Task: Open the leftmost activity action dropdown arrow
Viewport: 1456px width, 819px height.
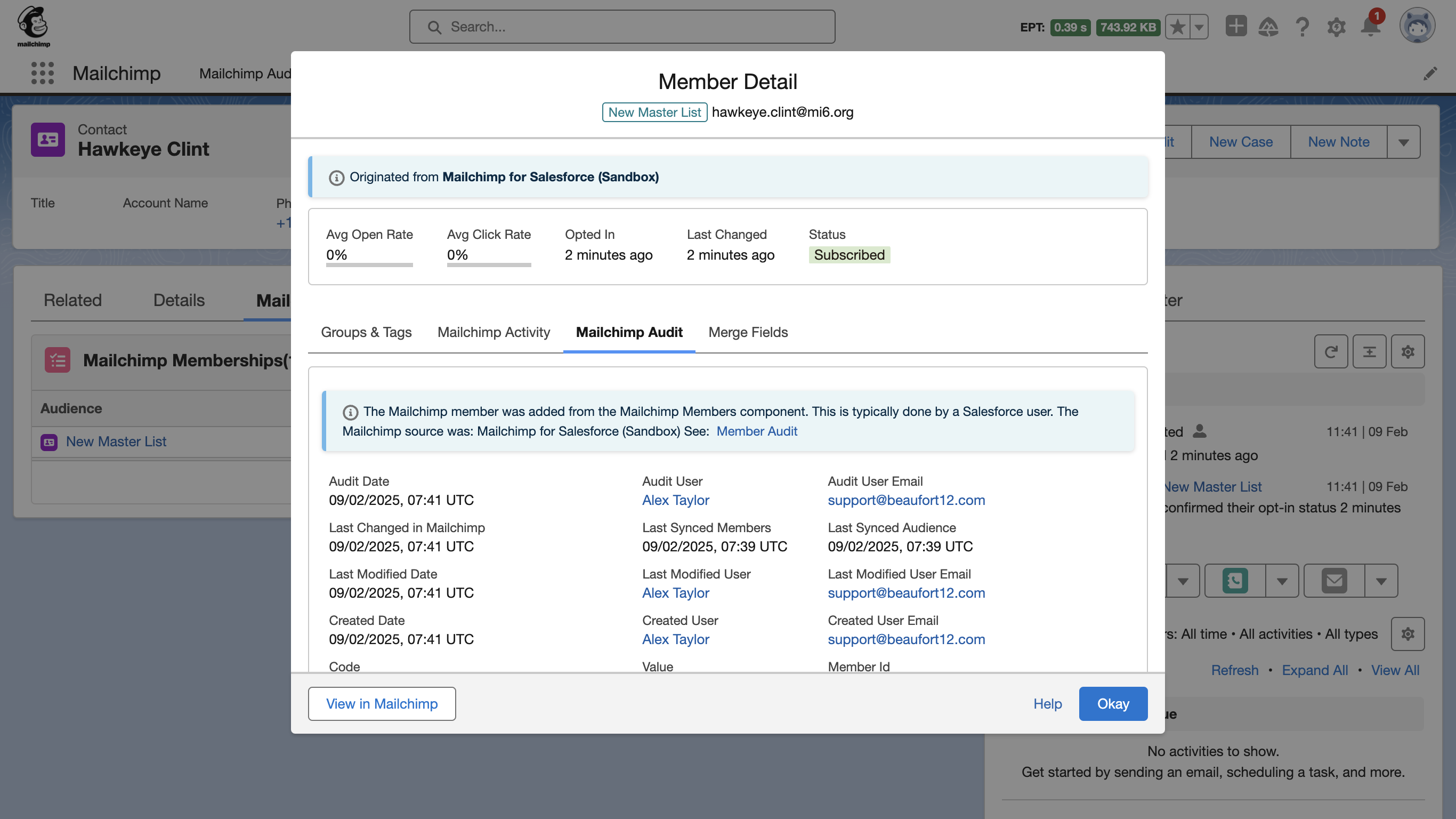Action: pyautogui.click(x=1183, y=581)
